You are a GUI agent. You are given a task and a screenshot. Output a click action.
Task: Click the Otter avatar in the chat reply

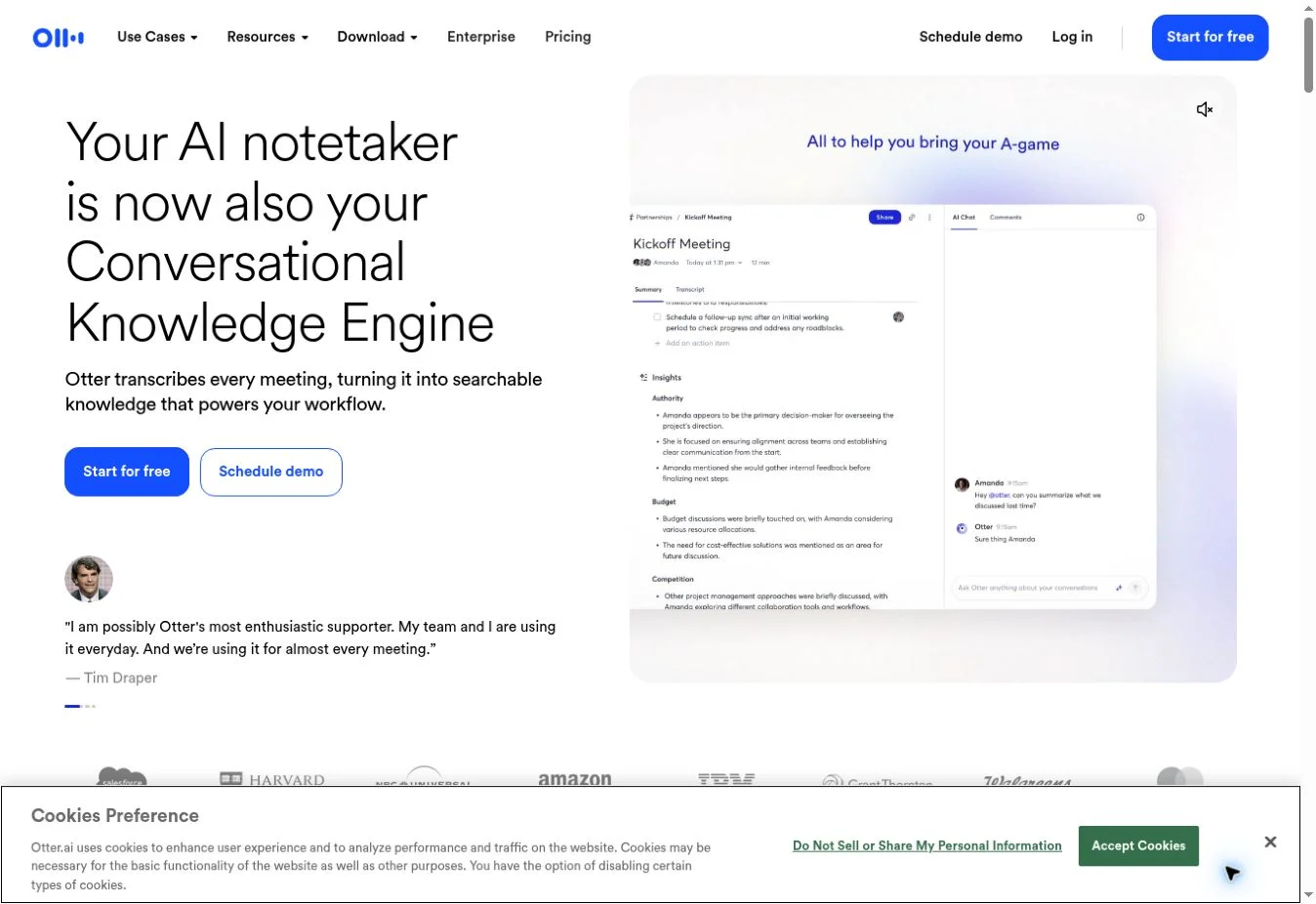point(962,528)
